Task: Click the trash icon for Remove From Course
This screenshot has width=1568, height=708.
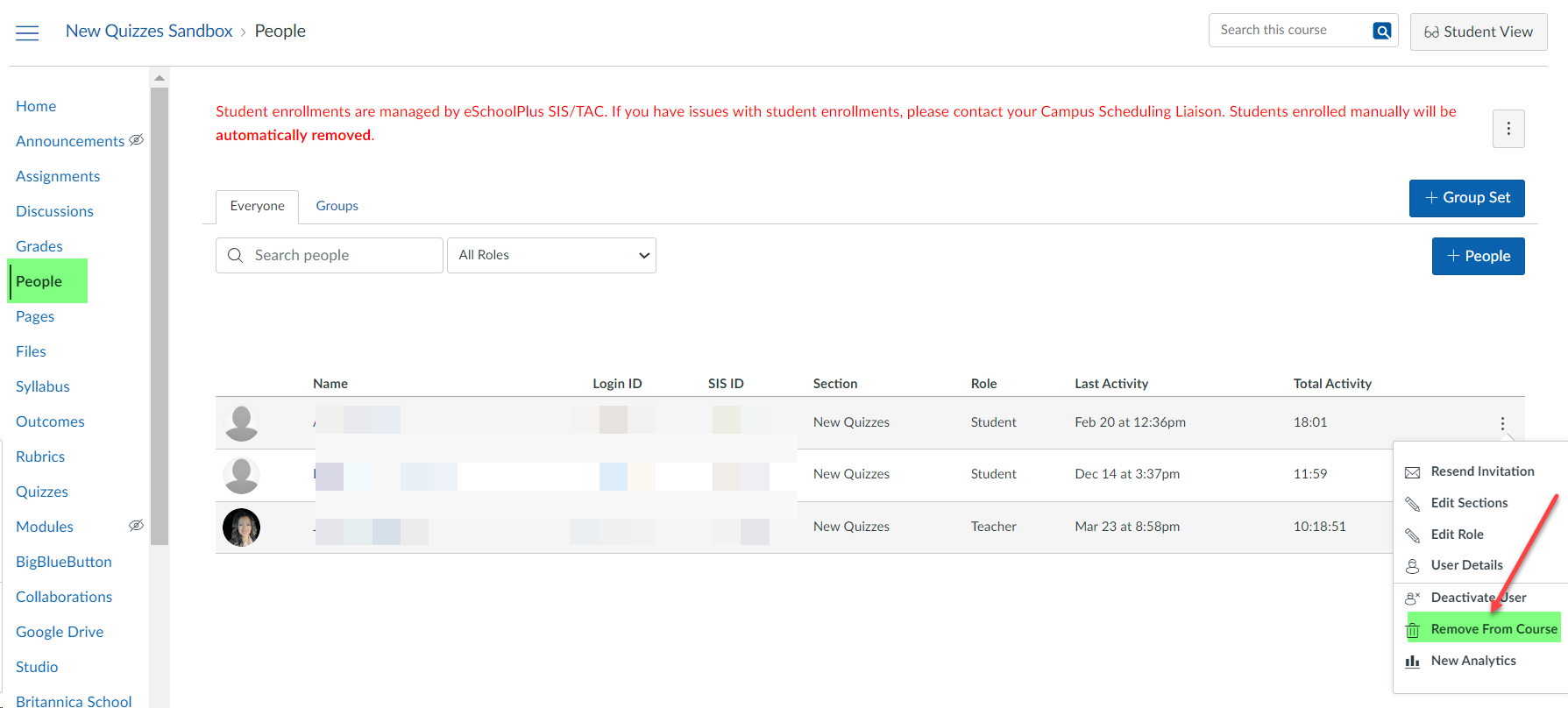Action: [1413, 630]
